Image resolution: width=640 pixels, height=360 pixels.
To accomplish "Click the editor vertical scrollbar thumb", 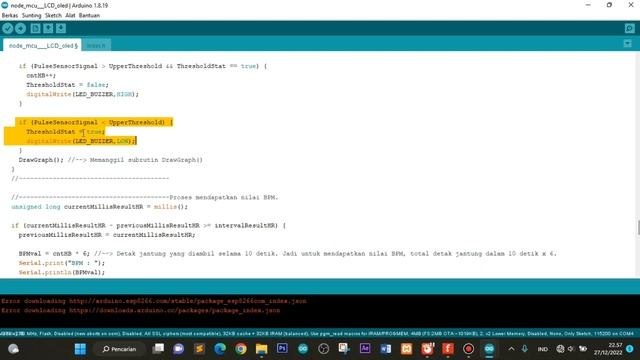I will coord(638,228).
